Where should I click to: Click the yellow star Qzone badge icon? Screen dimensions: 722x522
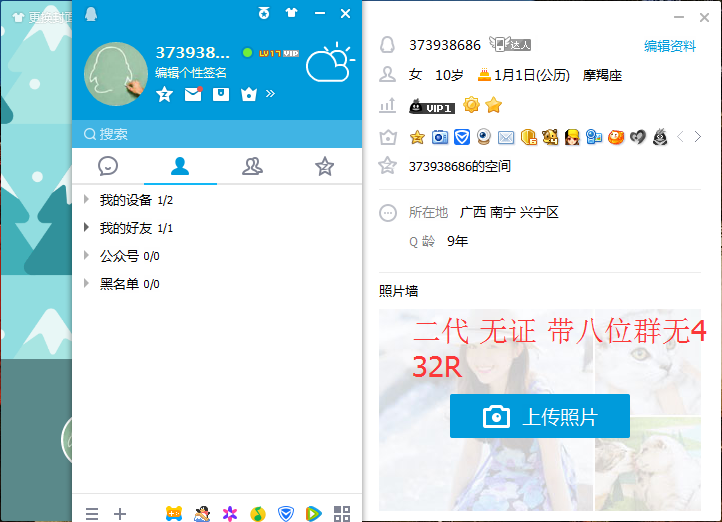click(417, 137)
